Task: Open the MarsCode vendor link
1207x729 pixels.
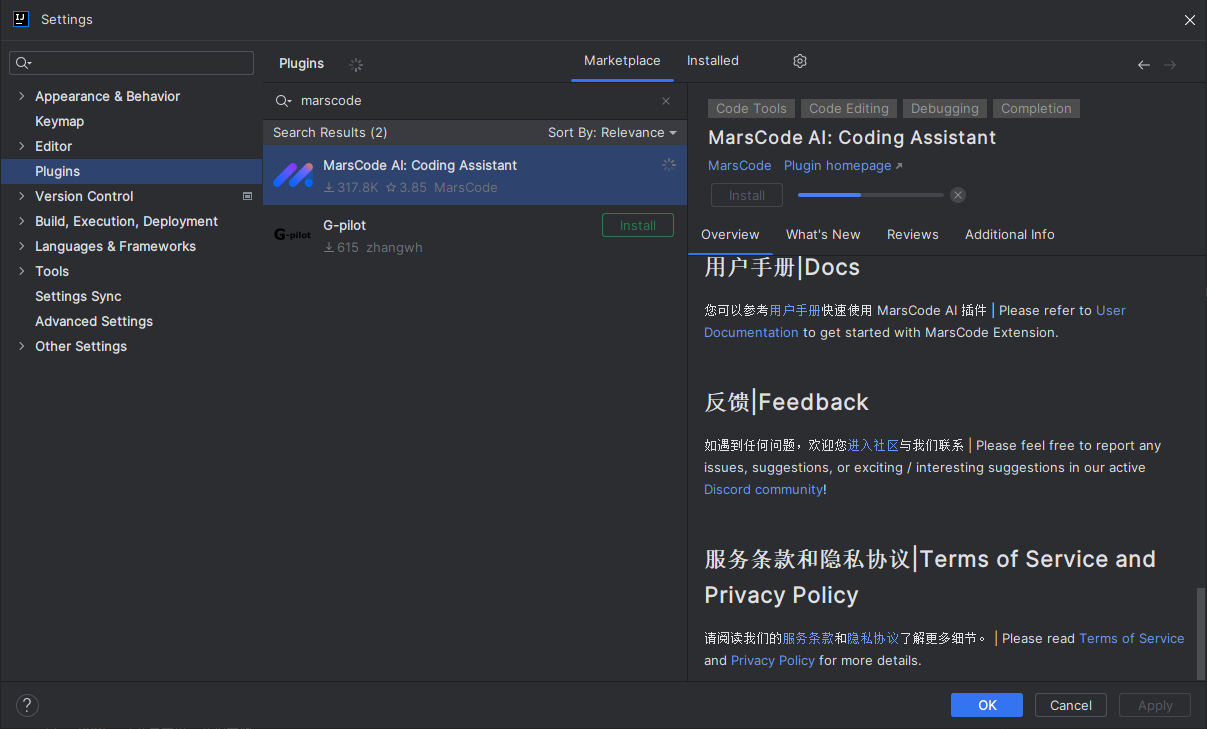Action: (x=740, y=166)
